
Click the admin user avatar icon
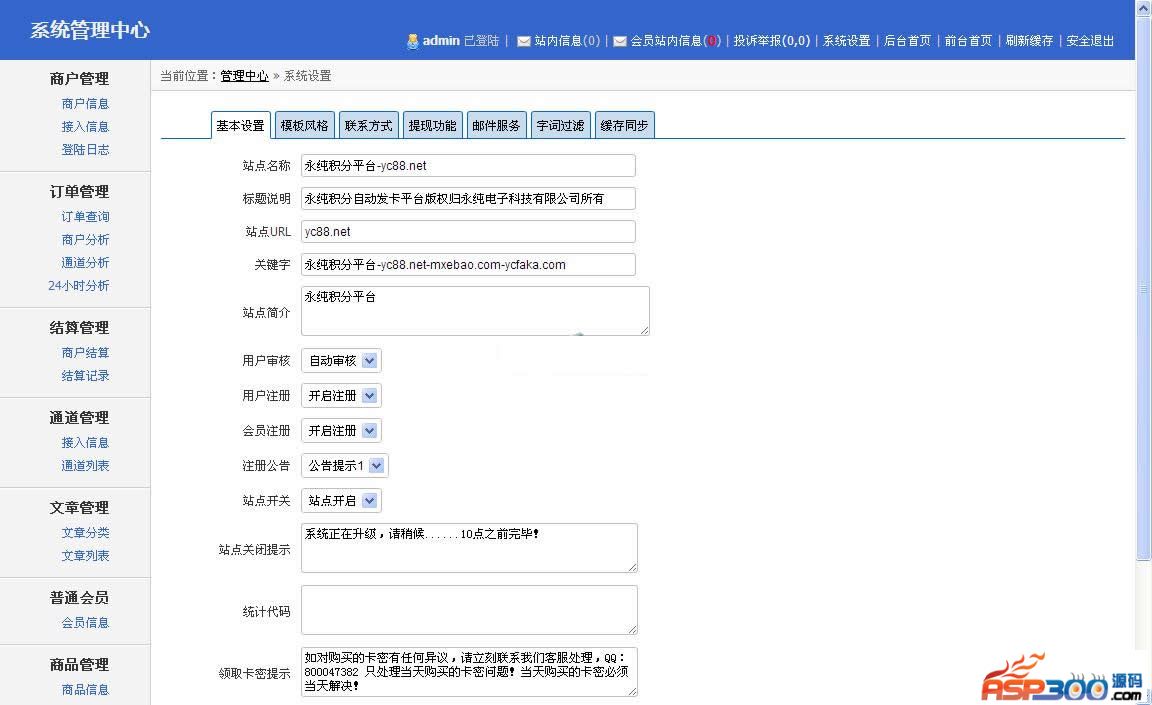(412, 41)
